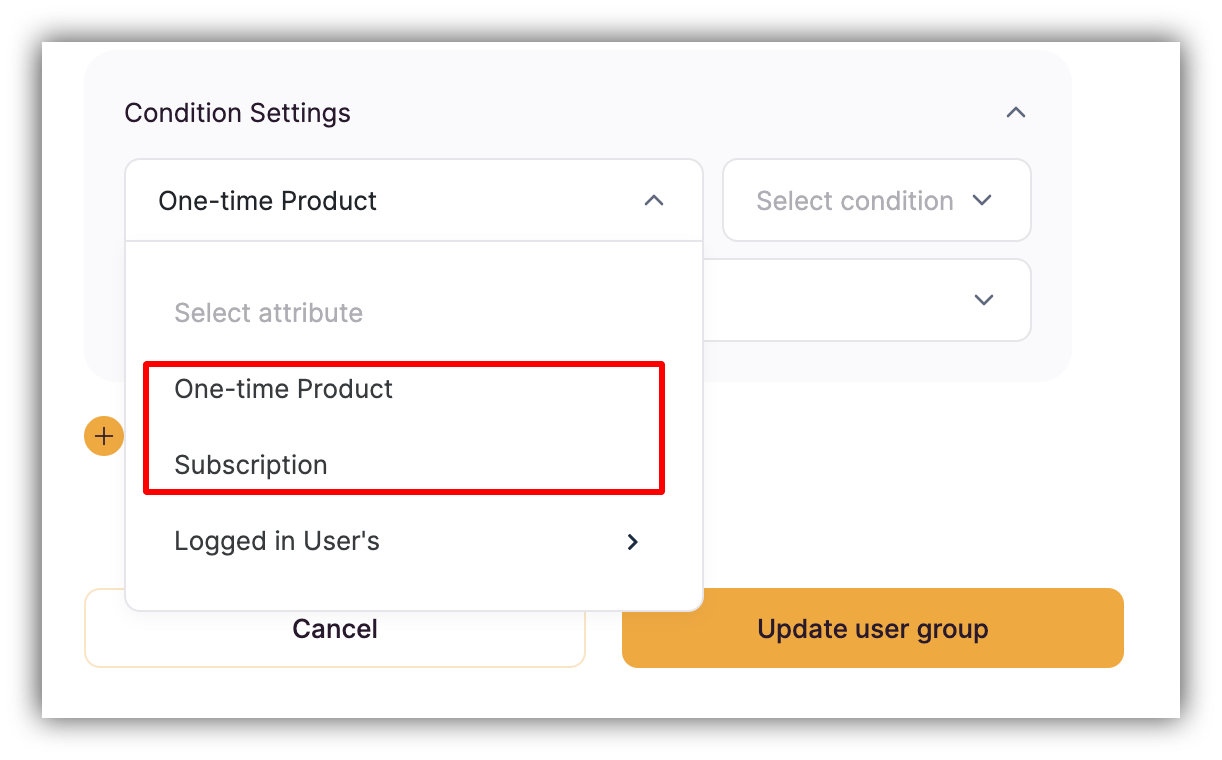This screenshot has width=1222, height=760.
Task: Click the upward chevron on One-time Product dropdown
Action: 654,200
